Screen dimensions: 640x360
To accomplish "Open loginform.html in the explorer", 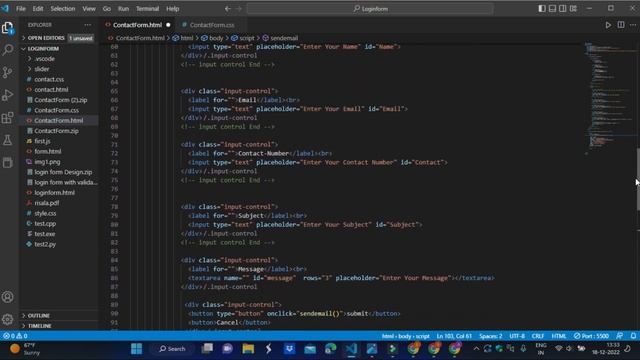I will tap(54, 193).
